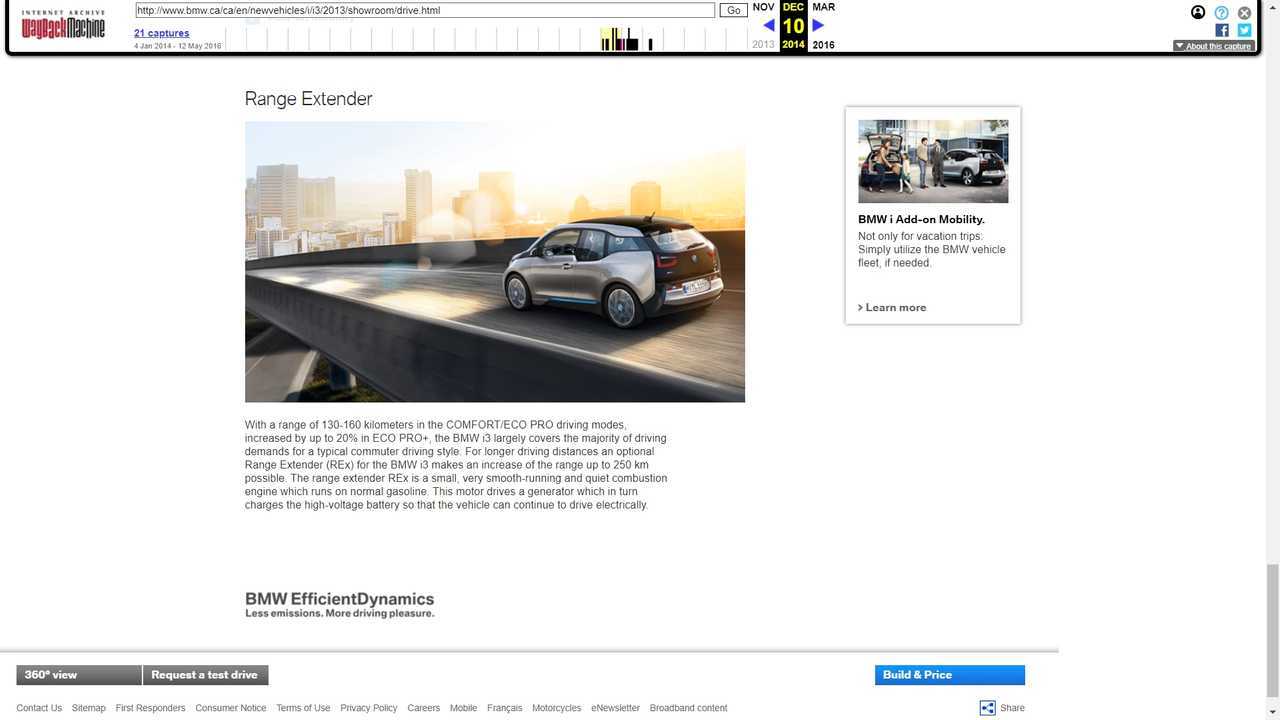Click Share text in footer
1280x720 pixels.
(1012, 708)
